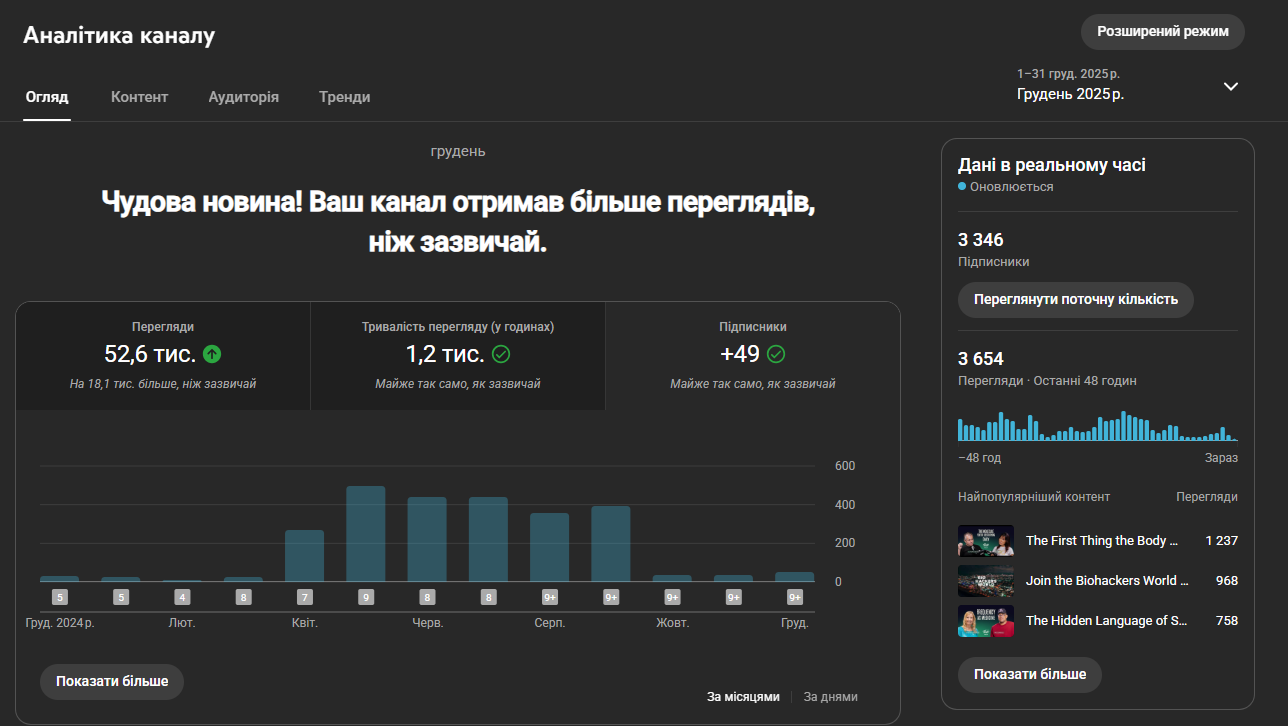Image resolution: width=1288 pixels, height=726 pixels.
Task: Open thumbnail of The Hidden Language video
Action: pos(986,621)
